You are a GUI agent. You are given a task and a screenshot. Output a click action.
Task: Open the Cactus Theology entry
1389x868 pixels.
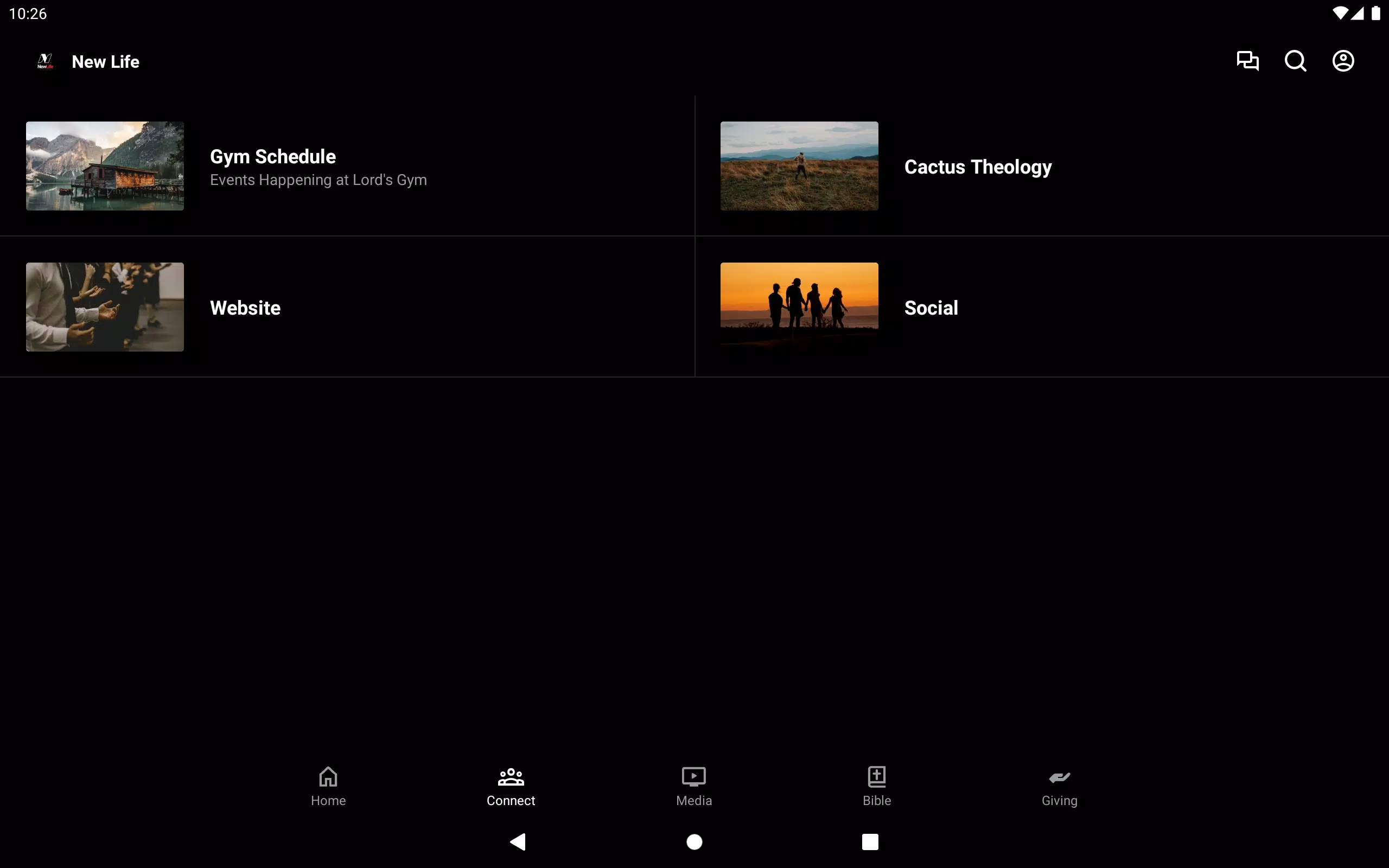[x=1042, y=166]
